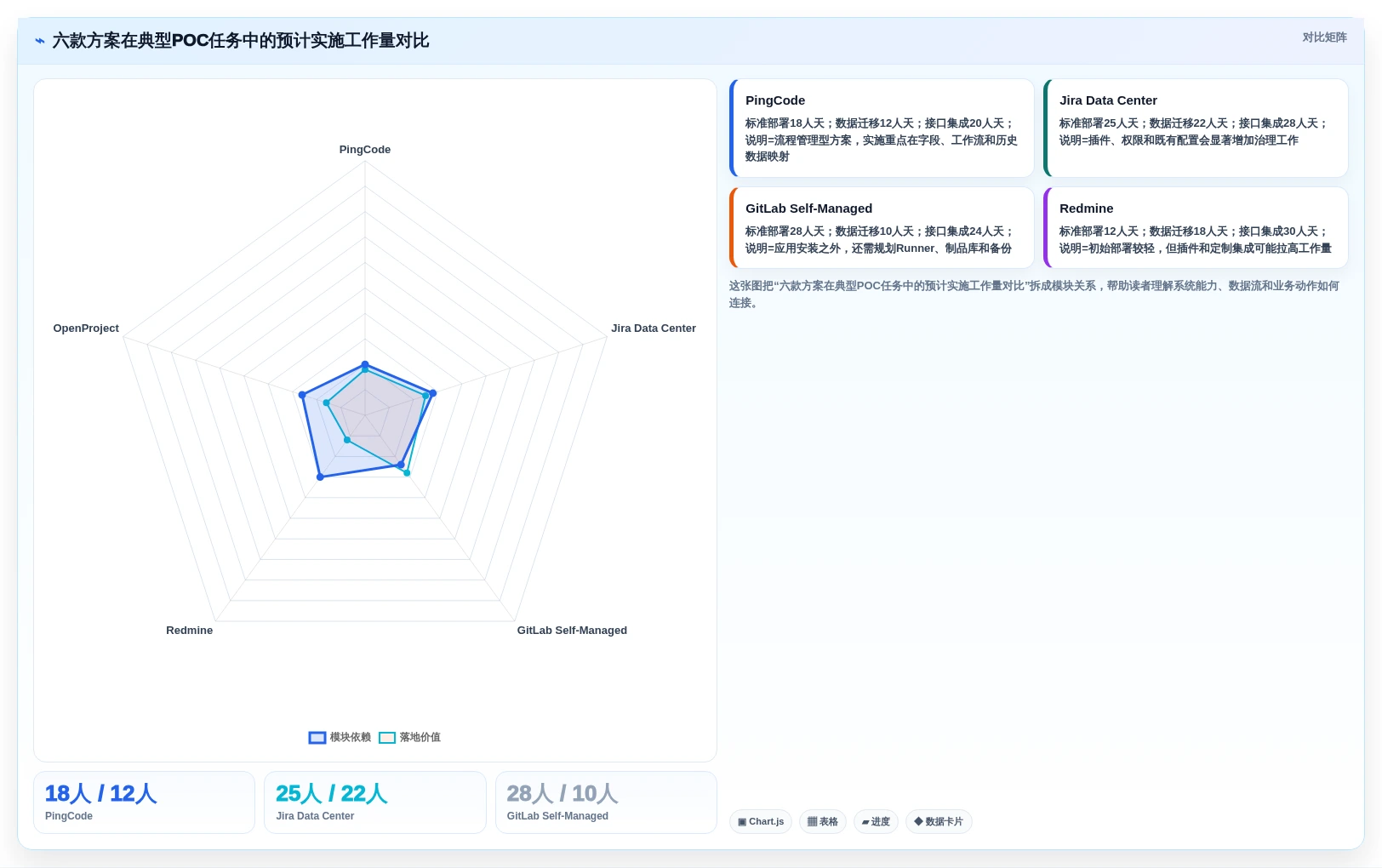Click the 进度 tag chip
The height and width of the screenshot is (868, 1382).
pos(876,822)
